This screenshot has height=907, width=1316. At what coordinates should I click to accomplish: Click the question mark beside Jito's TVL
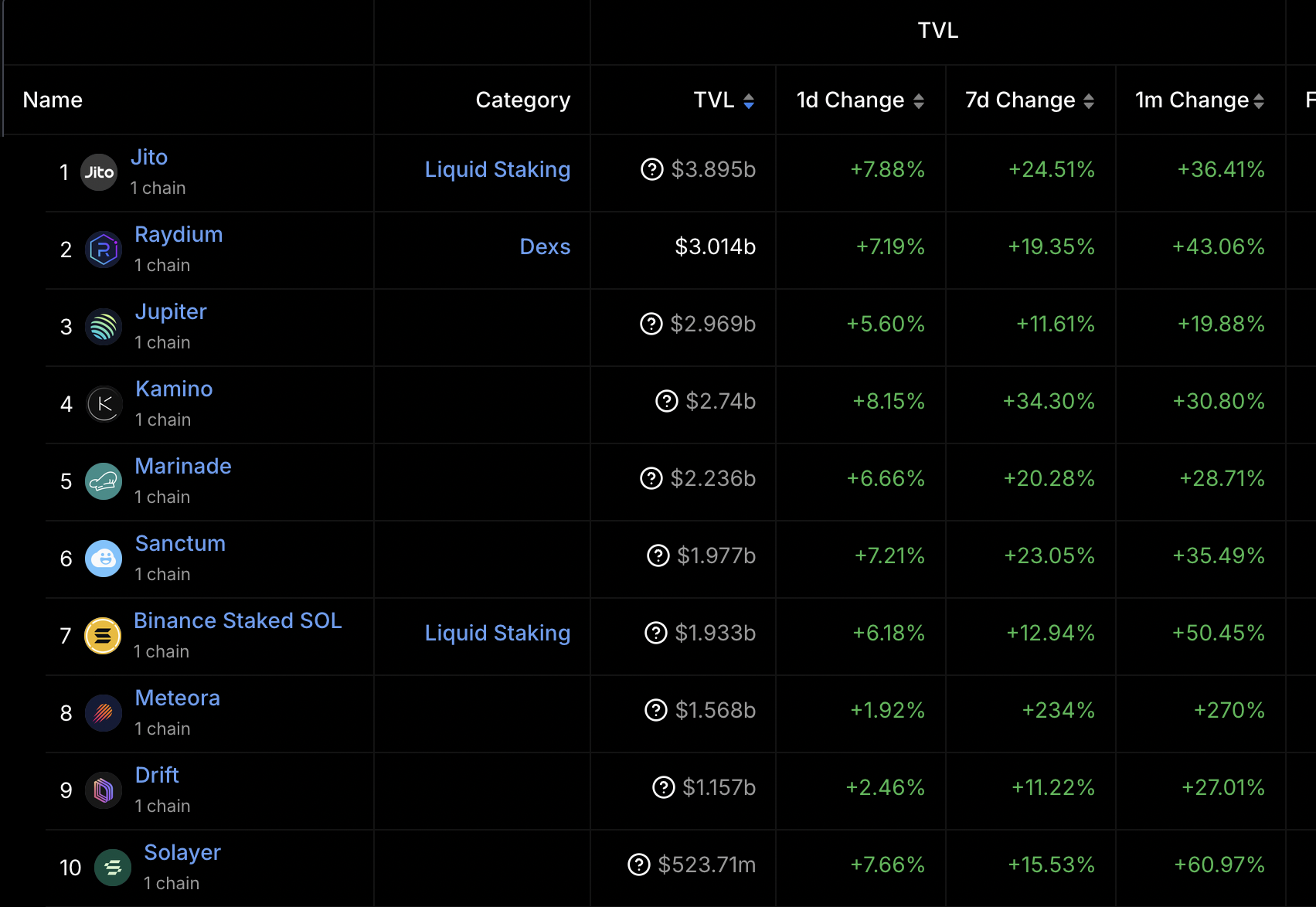[652, 169]
